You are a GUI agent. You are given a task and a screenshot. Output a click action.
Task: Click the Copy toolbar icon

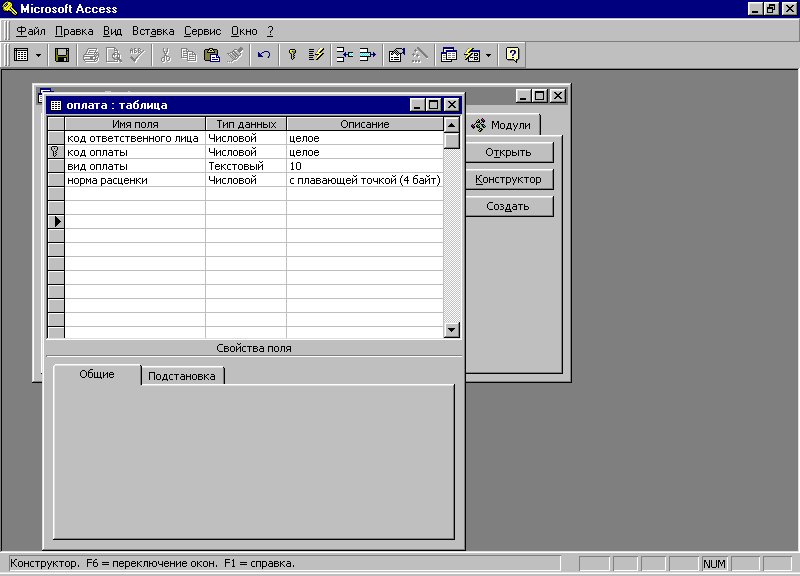(188, 55)
